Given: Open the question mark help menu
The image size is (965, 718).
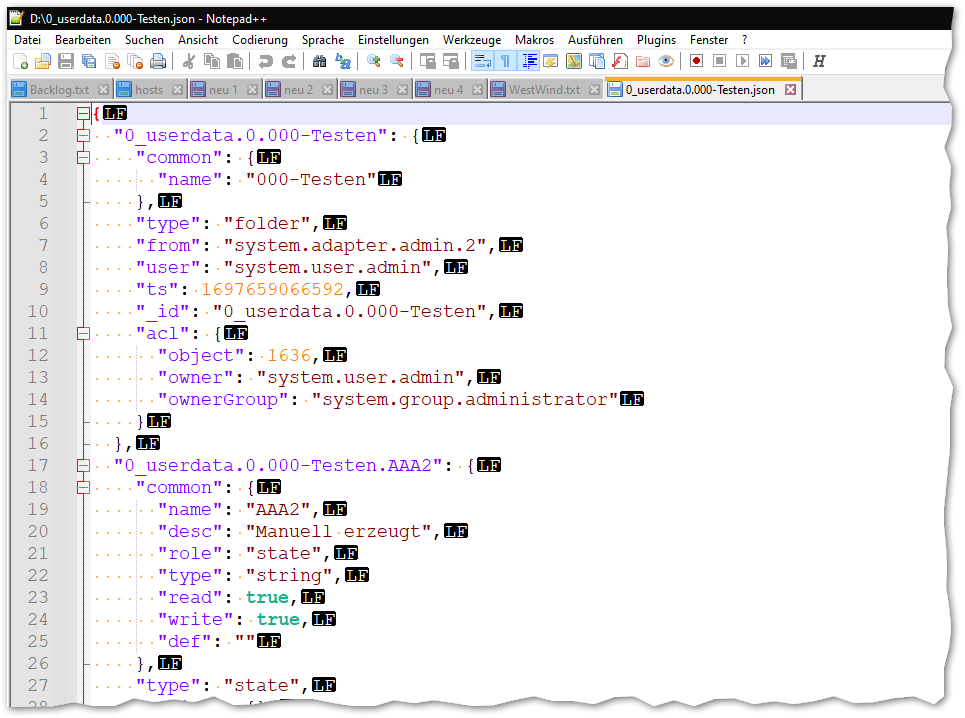Looking at the screenshot, I should click(745, 40).
